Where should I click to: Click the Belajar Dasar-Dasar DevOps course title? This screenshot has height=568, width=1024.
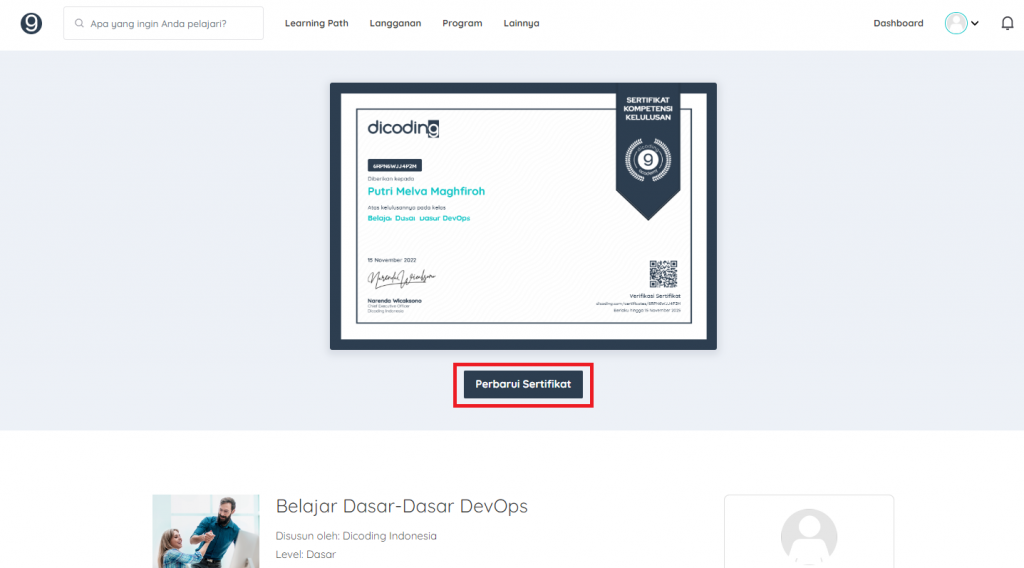401,506
